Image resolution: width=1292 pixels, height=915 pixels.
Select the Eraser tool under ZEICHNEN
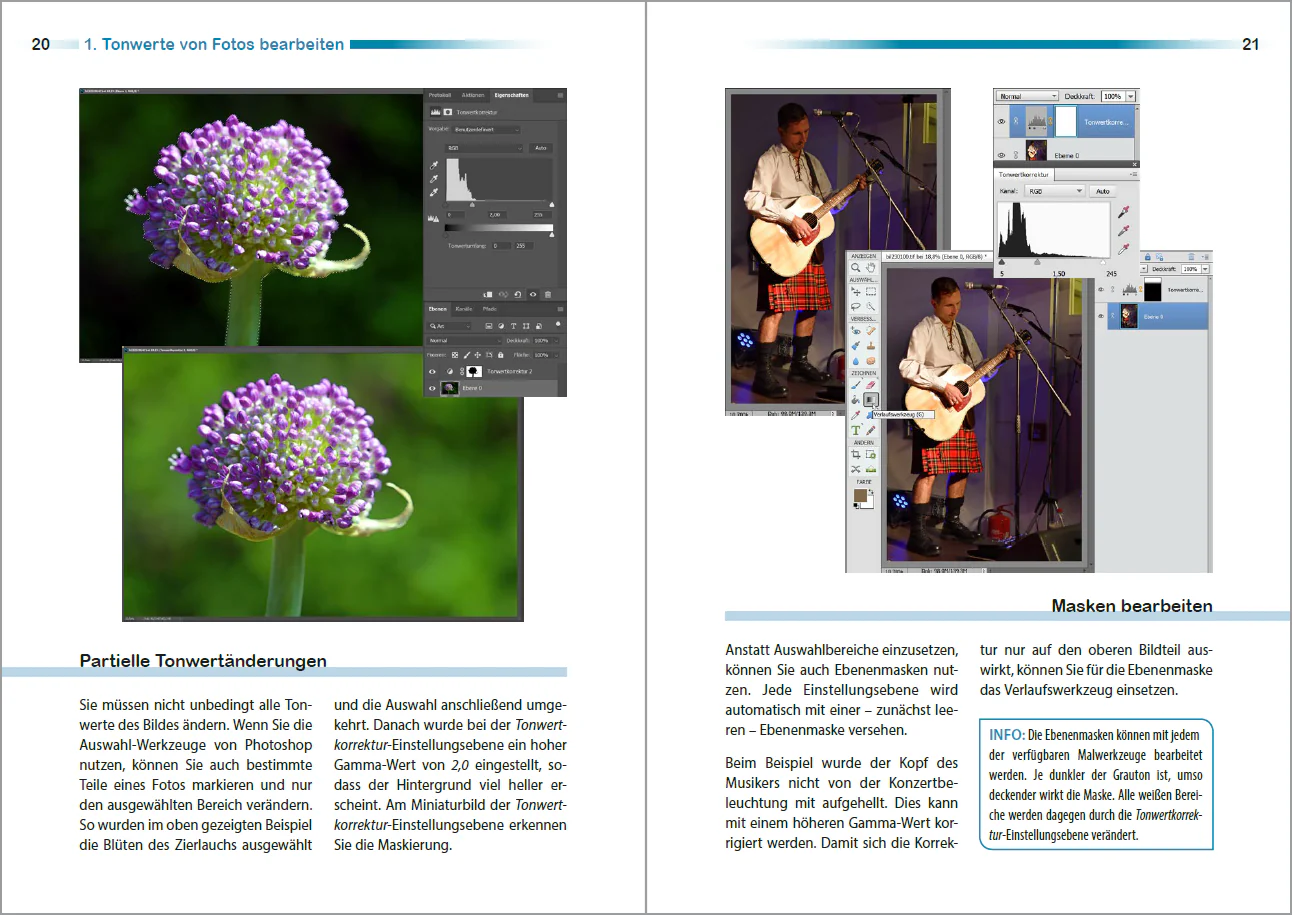(x=871, y=385)
